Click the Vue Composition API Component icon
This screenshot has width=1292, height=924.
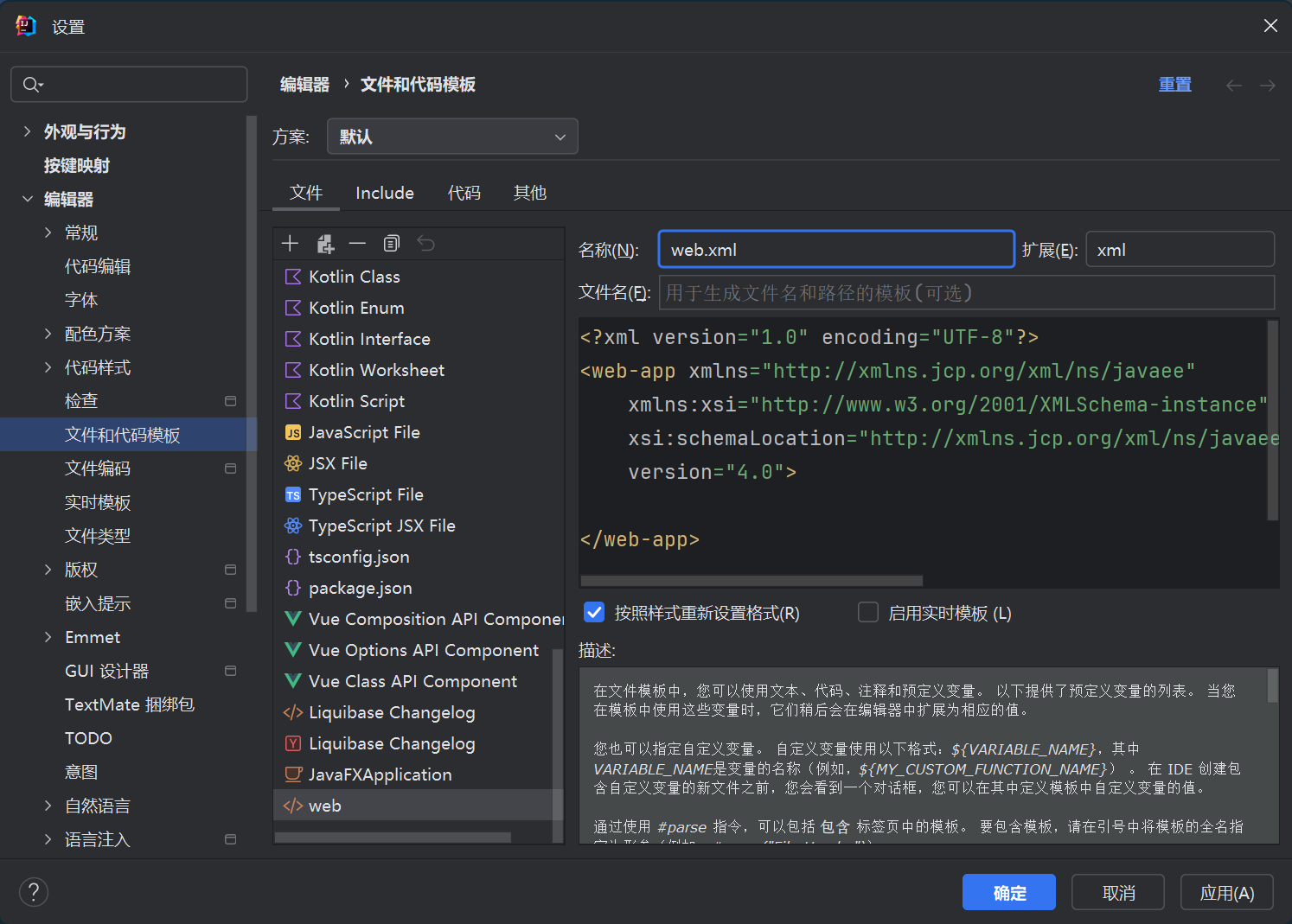pos(293,619)
